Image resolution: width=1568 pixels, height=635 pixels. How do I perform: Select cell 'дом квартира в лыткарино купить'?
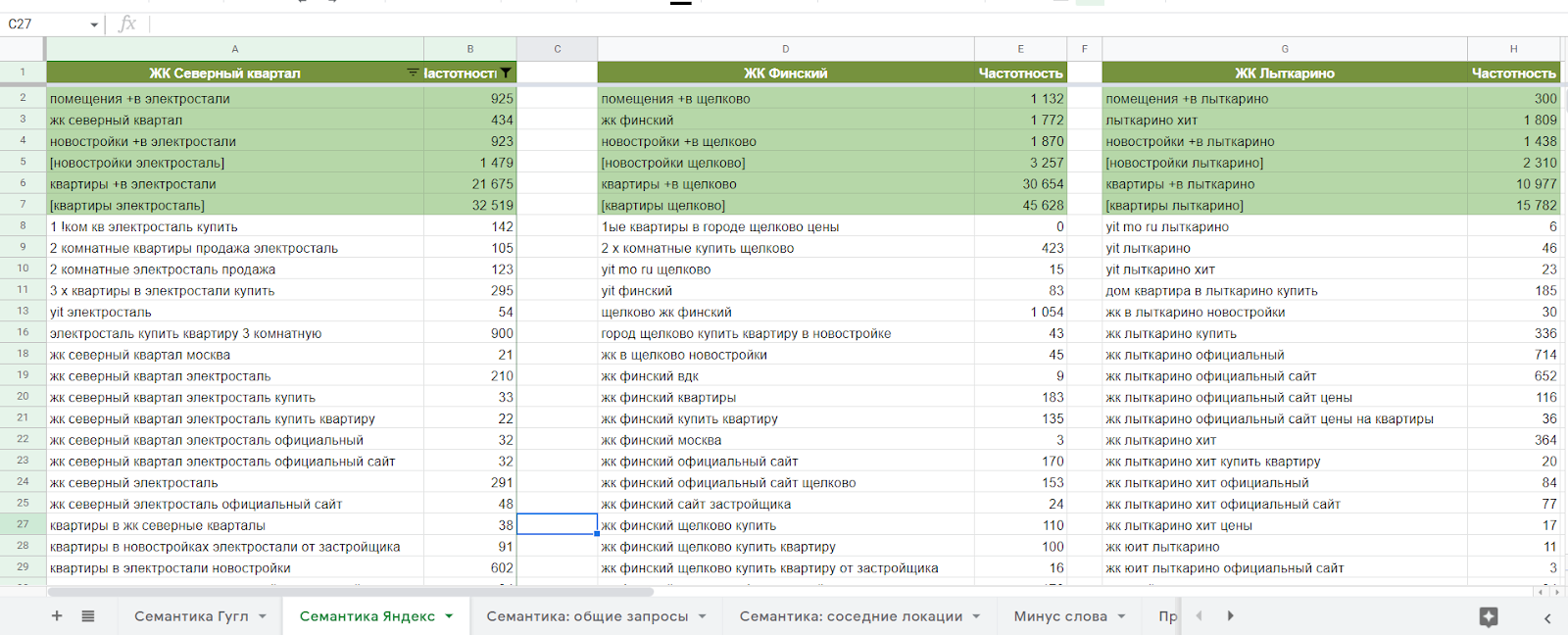click(x=1285, y=291)
